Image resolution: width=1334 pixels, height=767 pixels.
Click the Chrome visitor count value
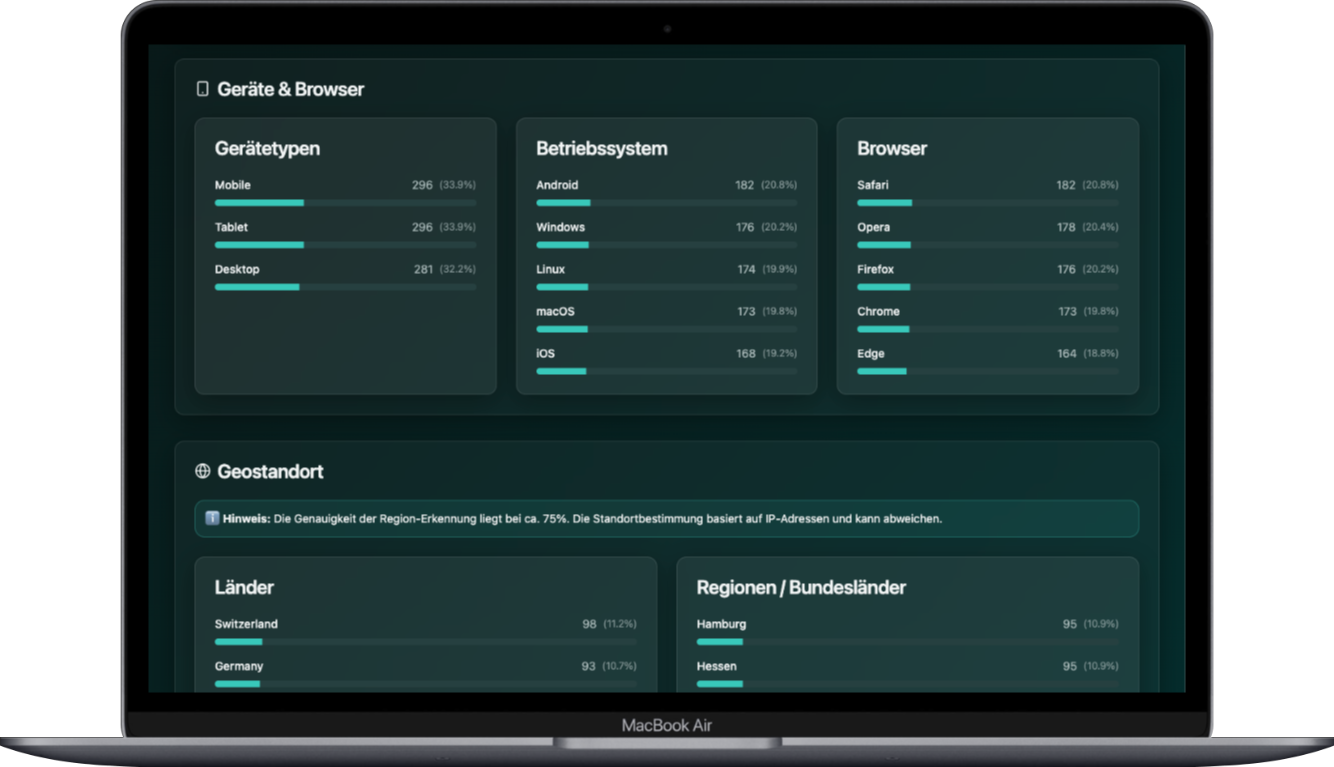[1067, 312]
